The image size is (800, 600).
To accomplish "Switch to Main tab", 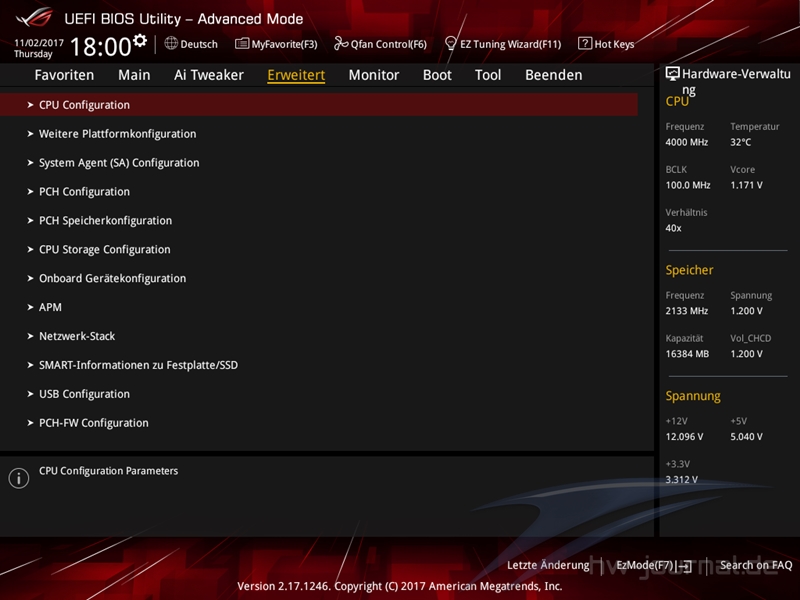I will [134, 75].
